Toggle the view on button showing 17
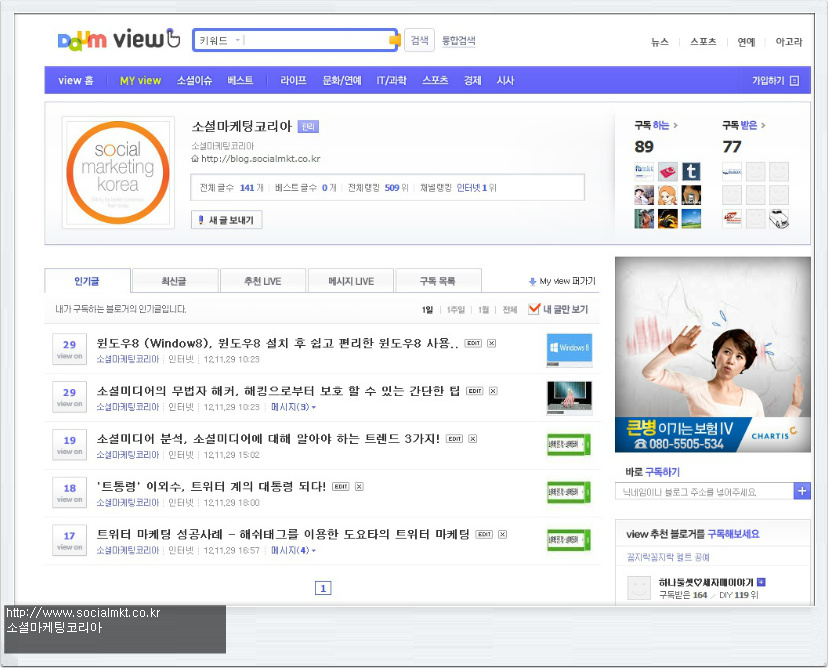Image resolution: width=828 pixels, height=668 pixels. (x=70, y=540)
